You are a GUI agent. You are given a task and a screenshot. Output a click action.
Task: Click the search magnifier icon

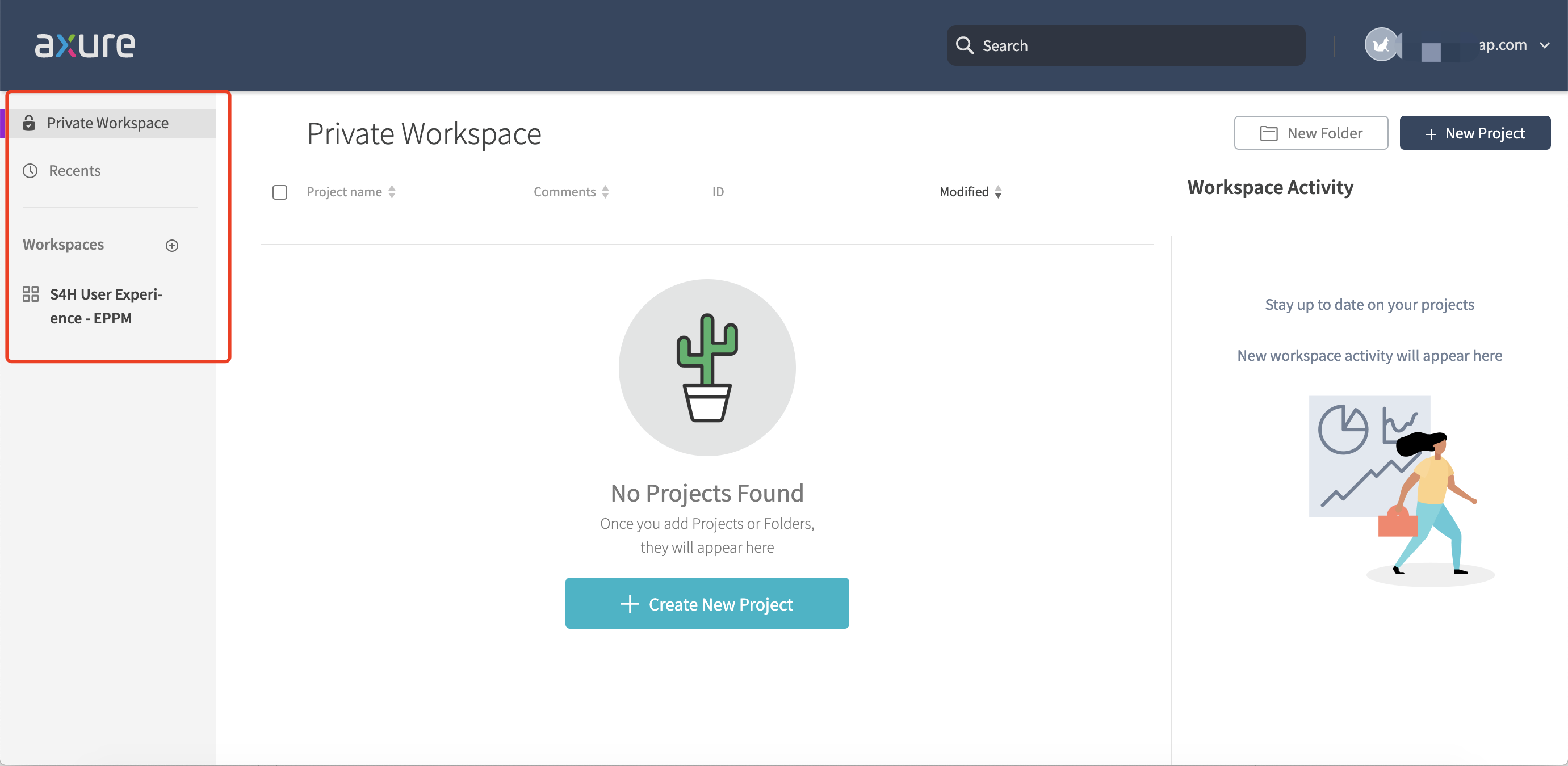coord(964,45)
